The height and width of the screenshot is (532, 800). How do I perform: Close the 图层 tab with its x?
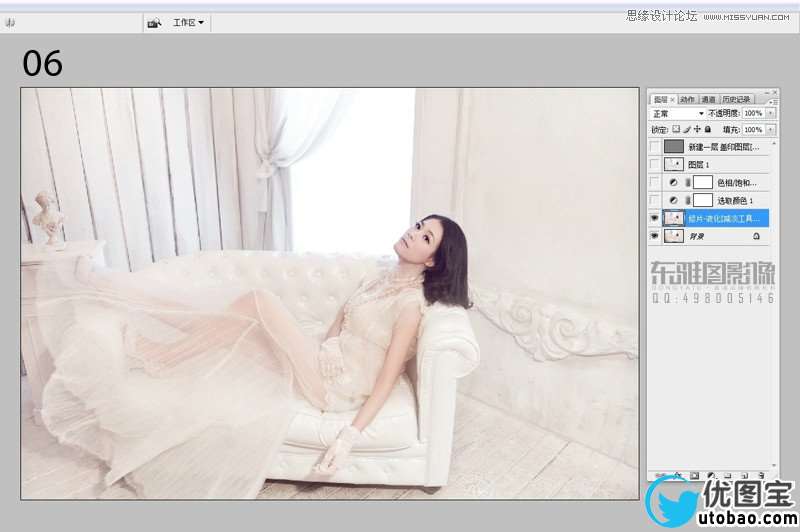673,100
